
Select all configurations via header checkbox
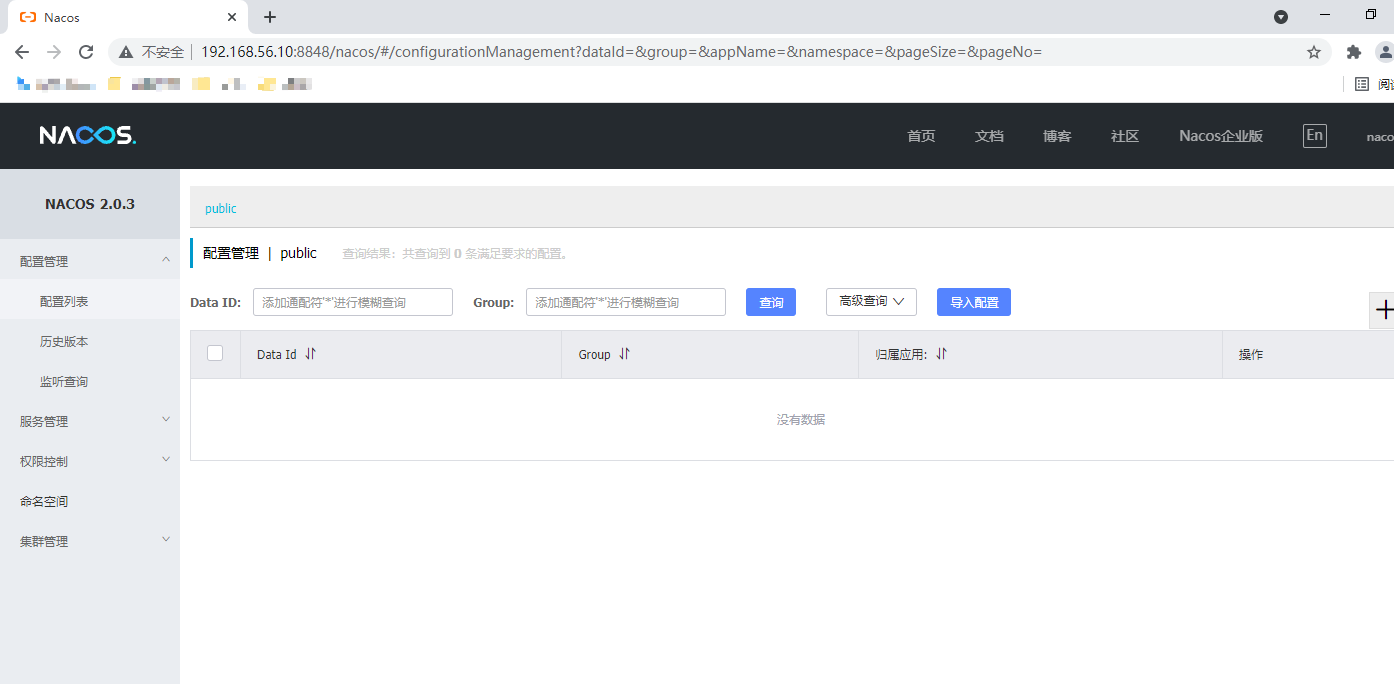(215, 354)
